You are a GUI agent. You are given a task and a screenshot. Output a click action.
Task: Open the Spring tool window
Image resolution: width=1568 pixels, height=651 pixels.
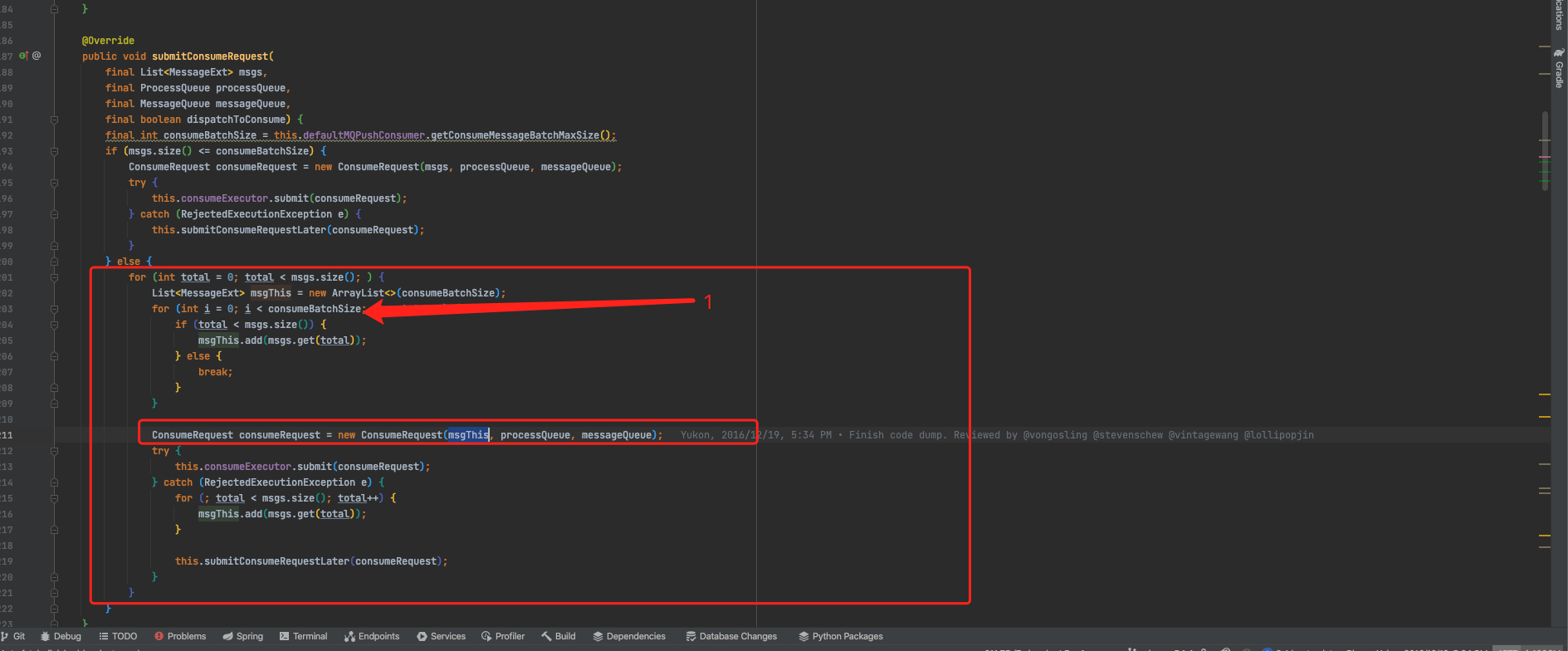tap(243, 636)
